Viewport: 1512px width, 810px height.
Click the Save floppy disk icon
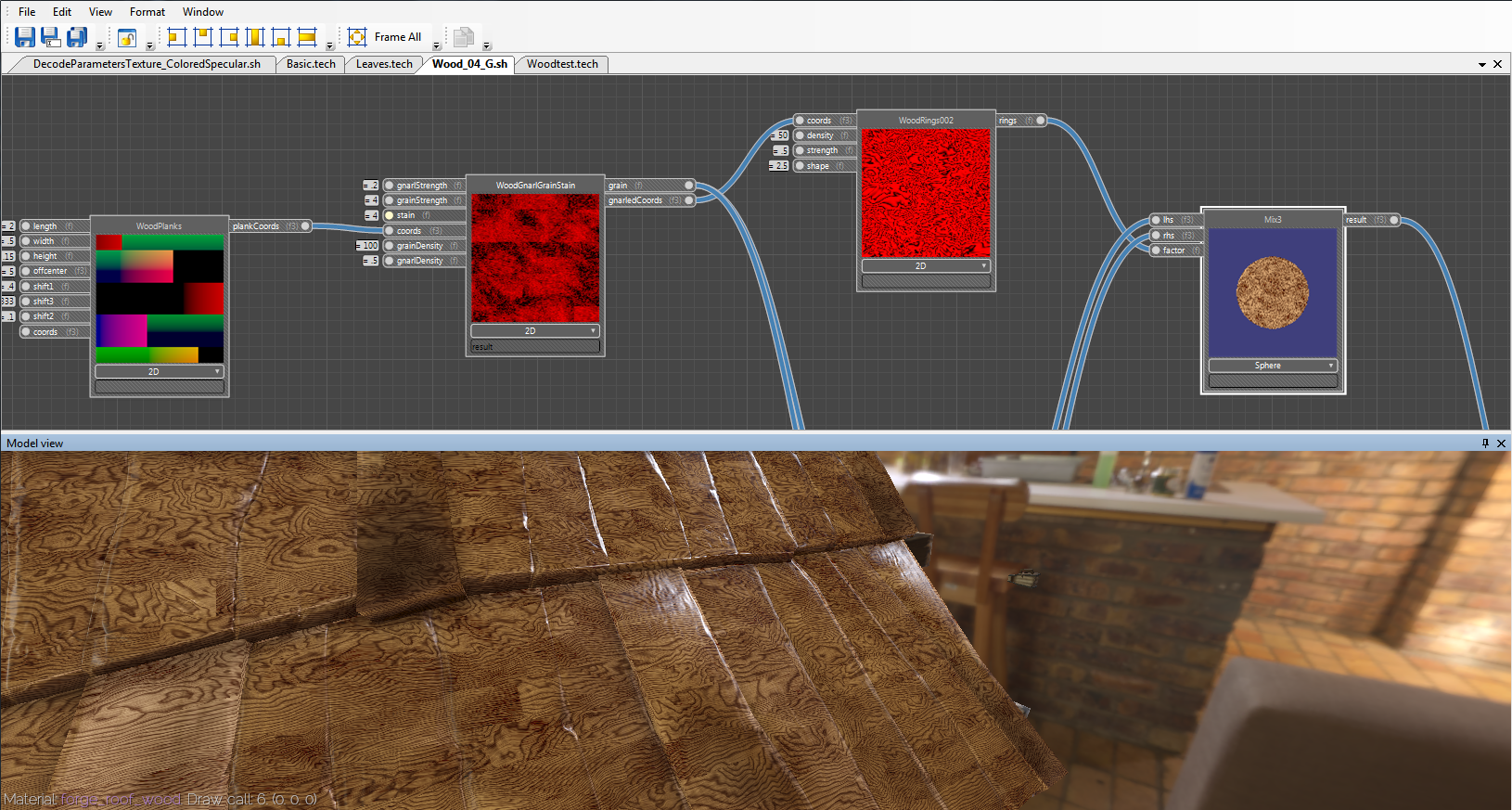tap(25, 37)
